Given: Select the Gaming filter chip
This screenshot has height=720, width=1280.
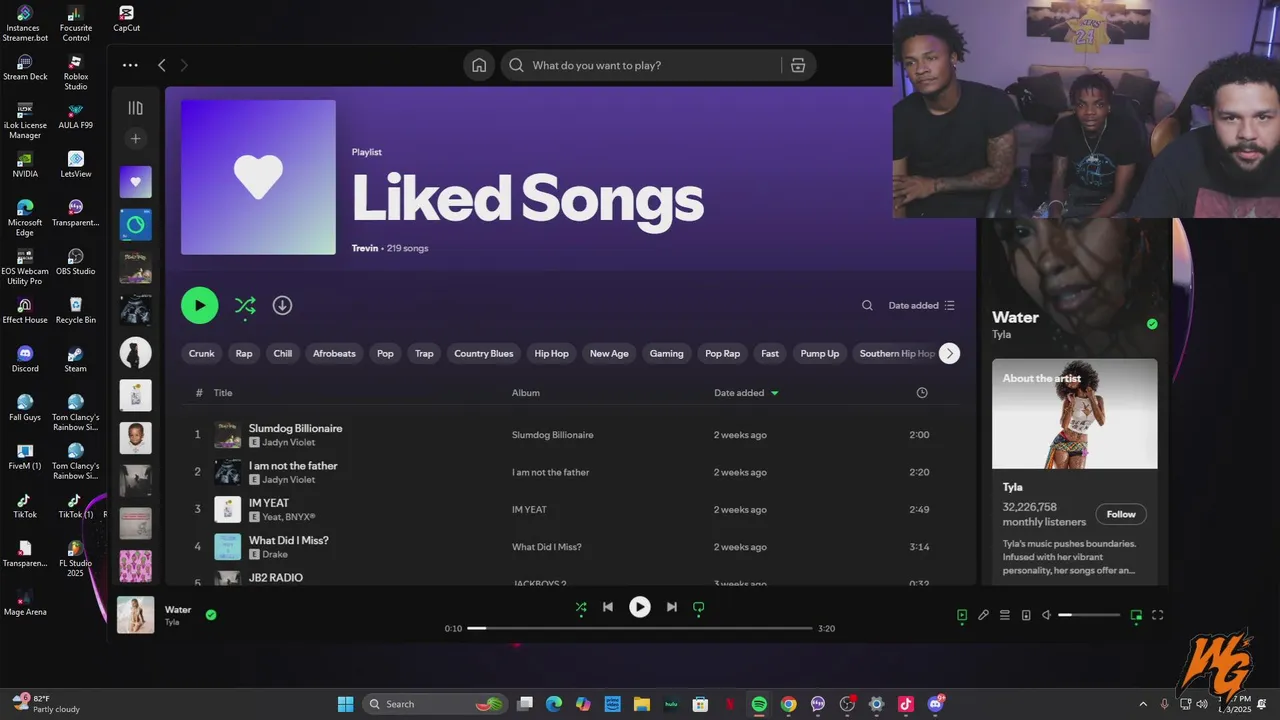Looking at the screenshot, I should click(x=666, y=353).
